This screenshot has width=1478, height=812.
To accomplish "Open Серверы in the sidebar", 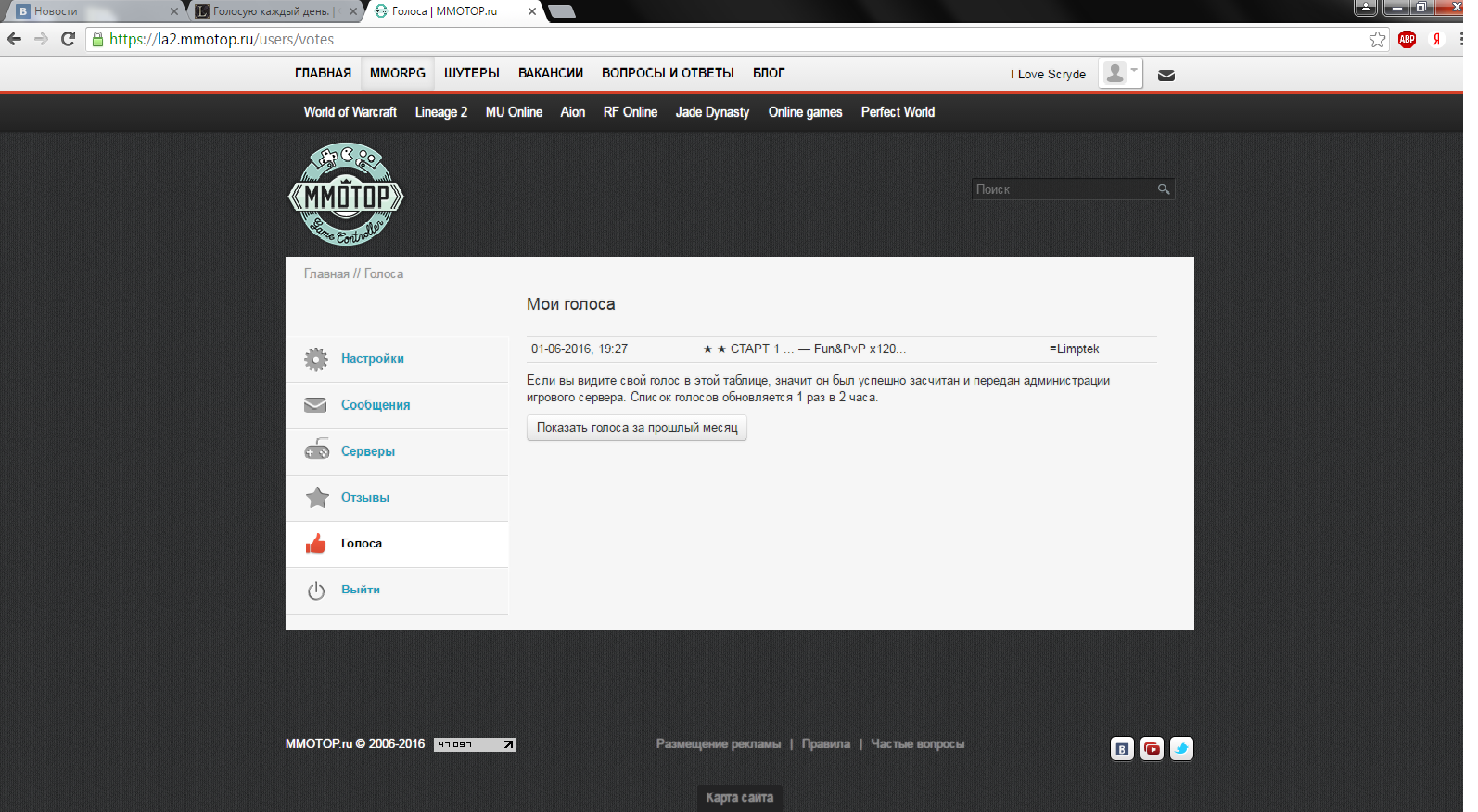I will coord(367,451).
